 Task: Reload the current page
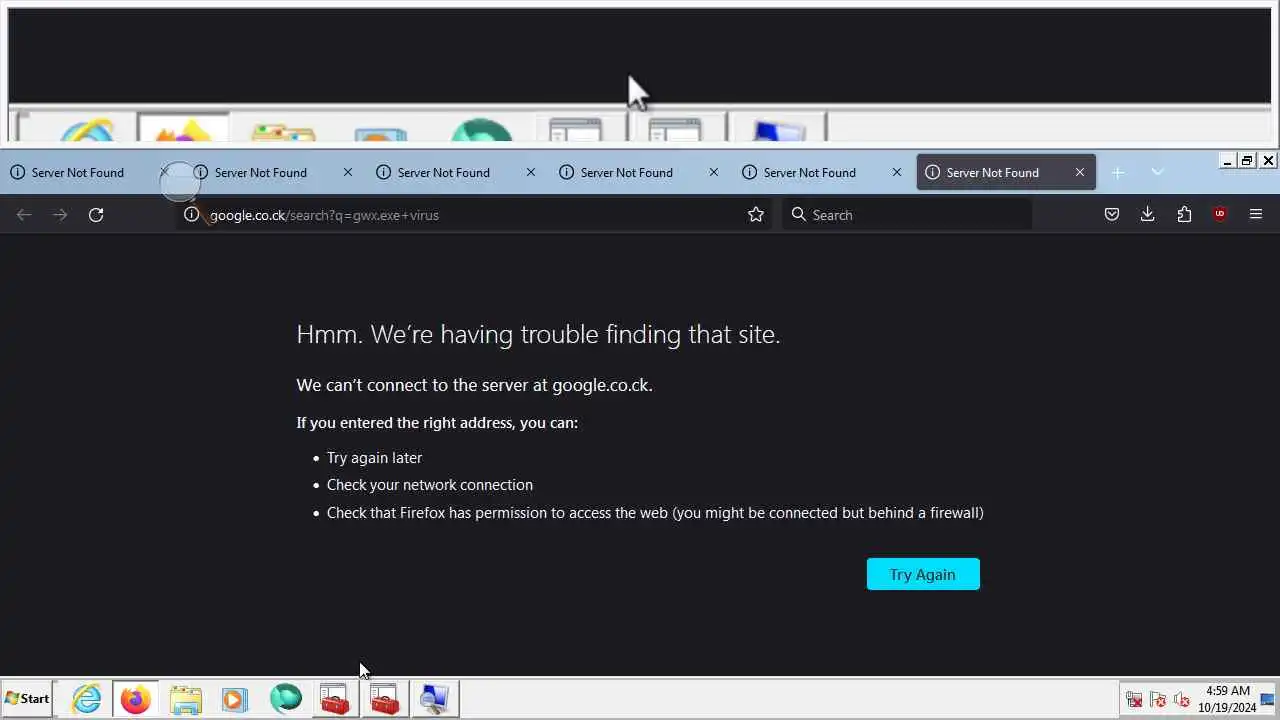[x=96, y=214]
